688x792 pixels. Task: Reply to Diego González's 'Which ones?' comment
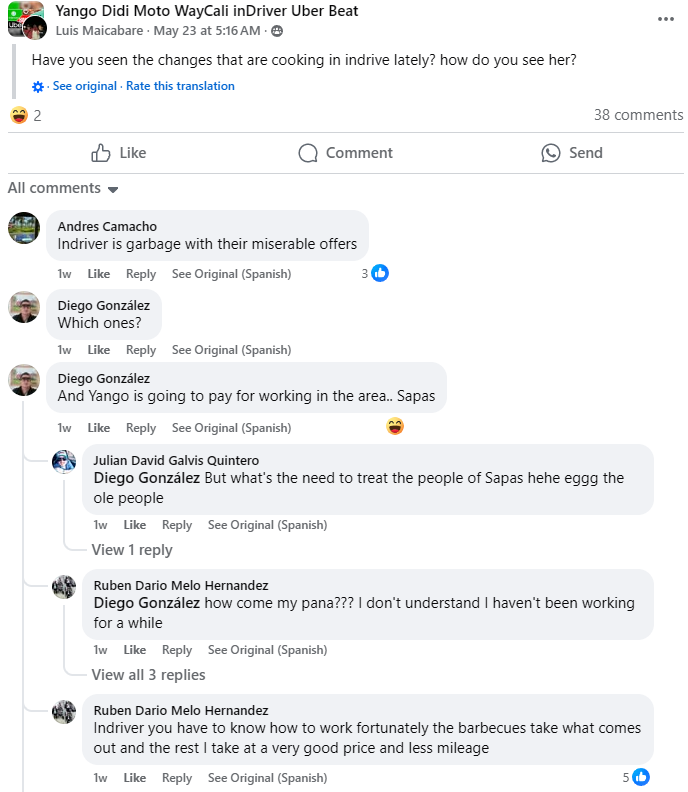click(x=141, y=350)
